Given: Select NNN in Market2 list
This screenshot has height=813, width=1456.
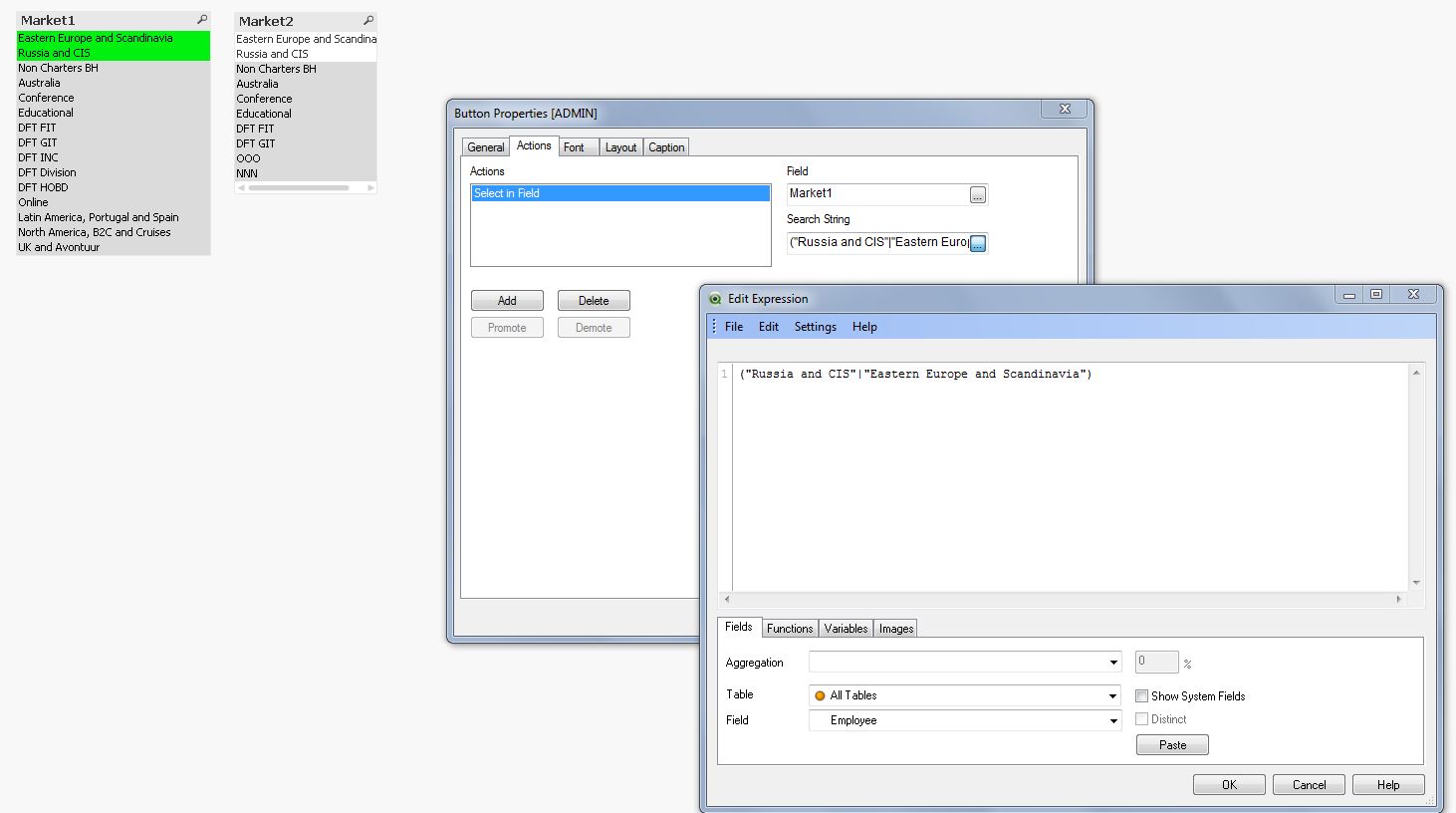Looking at the screenshot, I should click(x=306, y=173).
